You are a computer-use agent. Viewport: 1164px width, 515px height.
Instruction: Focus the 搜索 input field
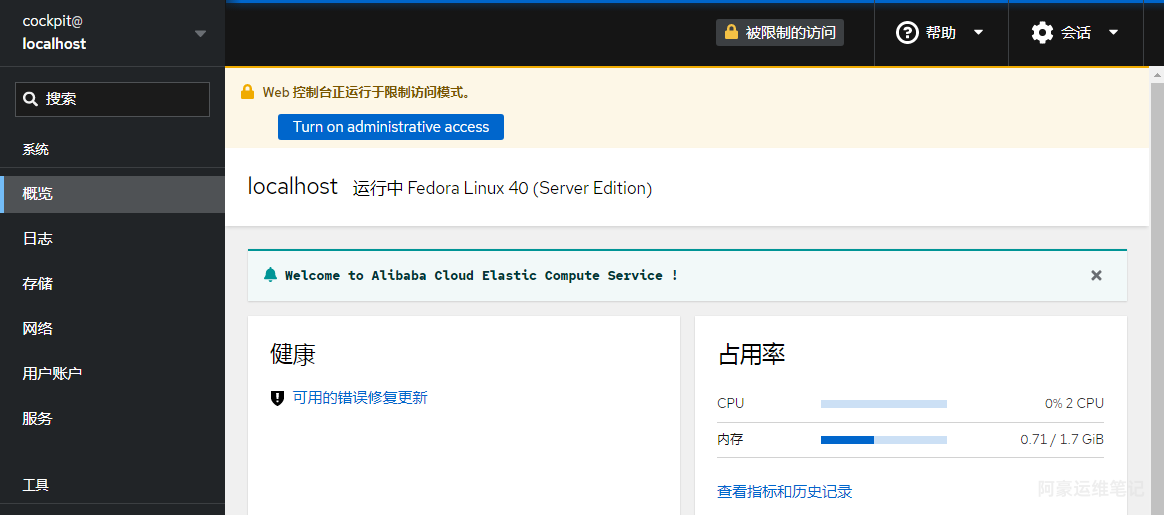[x=112, y=99]
